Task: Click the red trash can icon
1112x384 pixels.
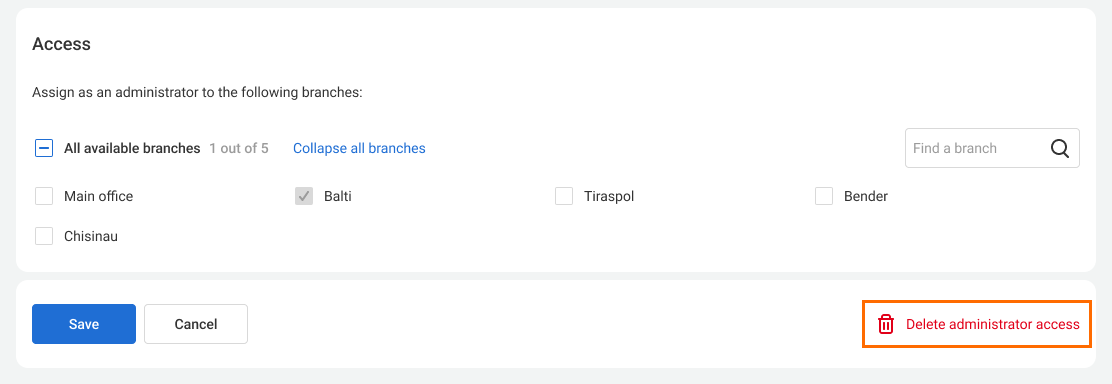Action: 886,324
